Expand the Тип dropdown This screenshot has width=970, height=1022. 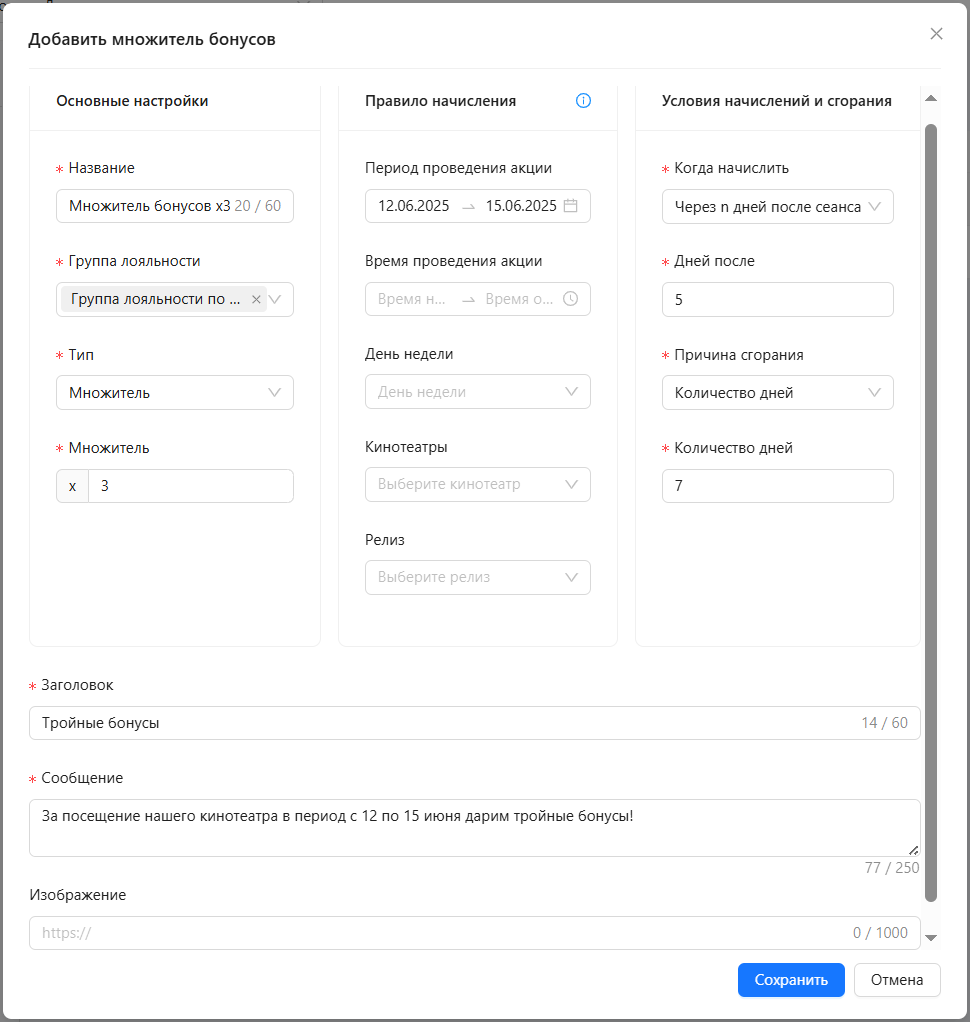[175, 392]
